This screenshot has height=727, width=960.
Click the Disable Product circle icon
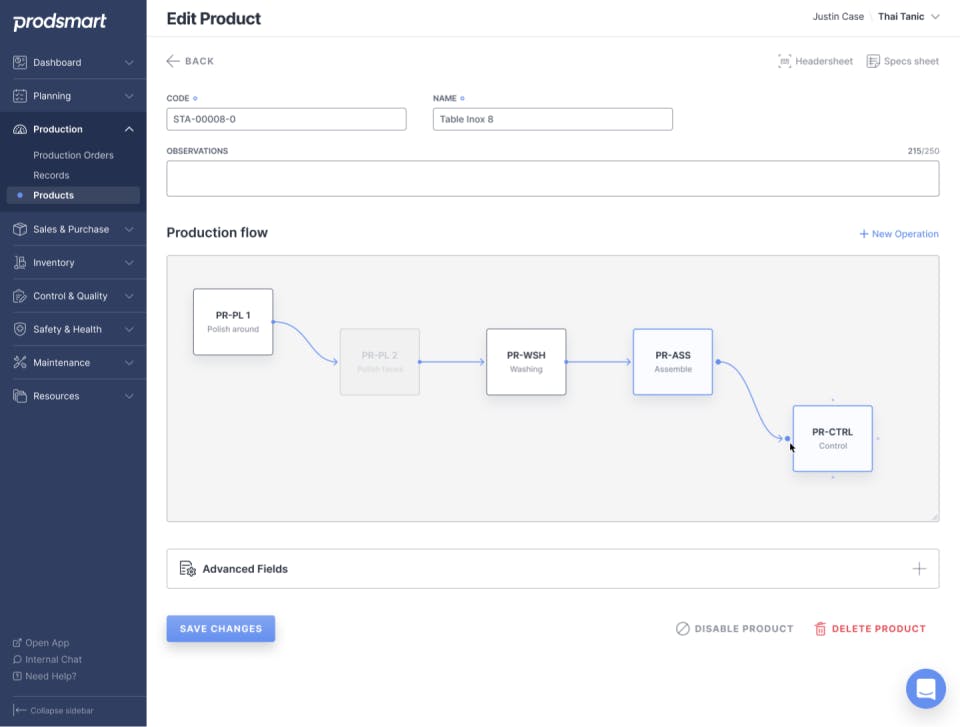(x=683, y=629)
